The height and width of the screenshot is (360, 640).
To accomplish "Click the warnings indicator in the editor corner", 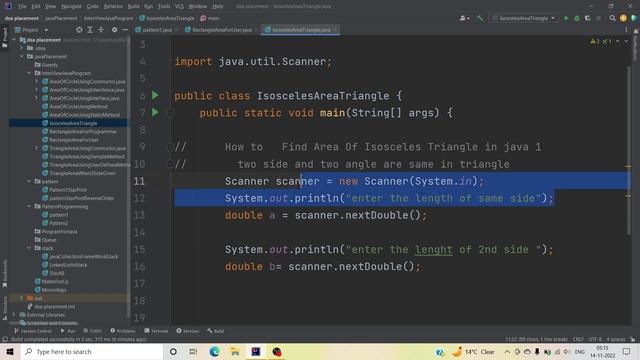I will tap(595, 42).
